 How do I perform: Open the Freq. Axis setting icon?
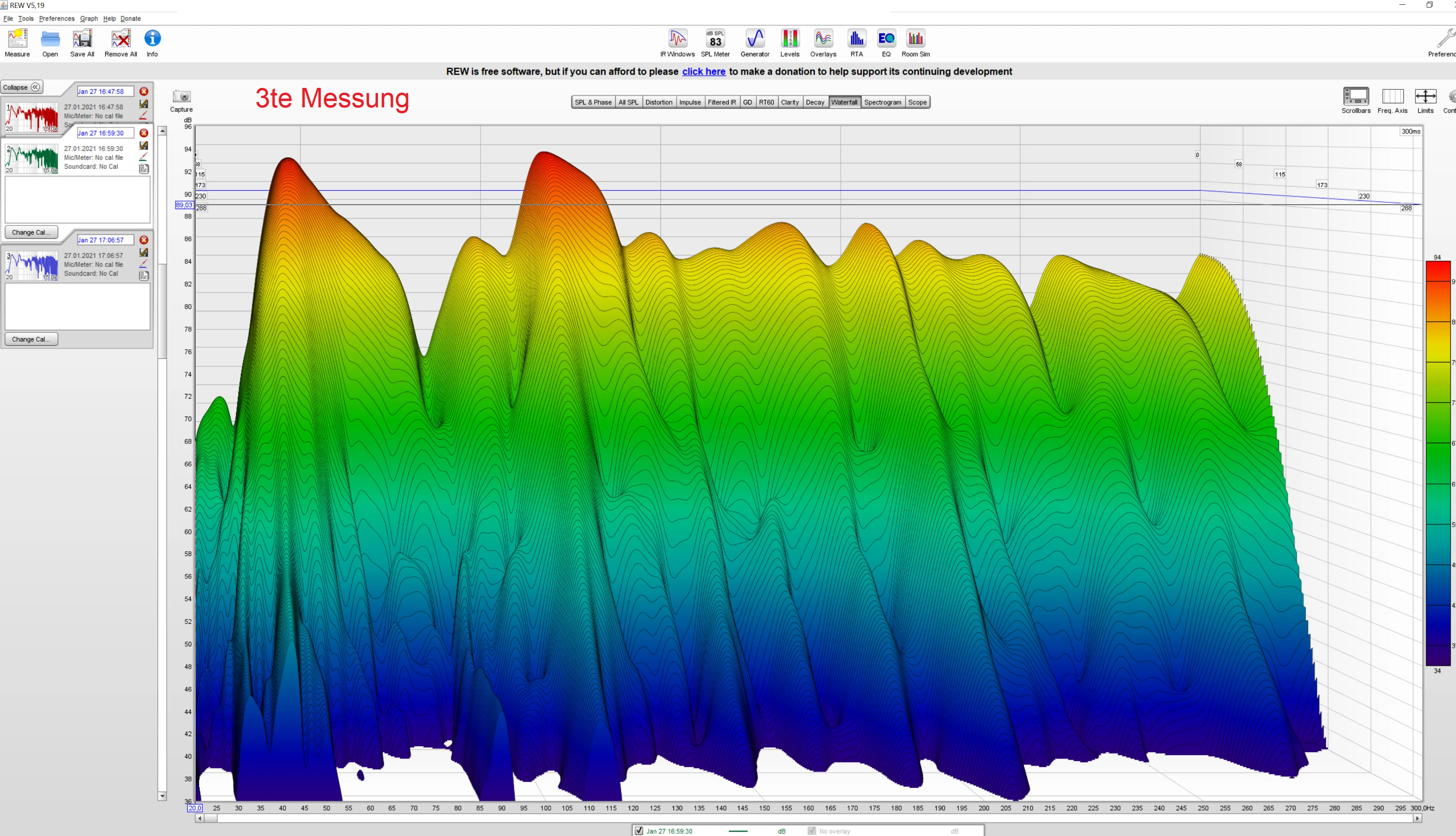pos(1392,100)
